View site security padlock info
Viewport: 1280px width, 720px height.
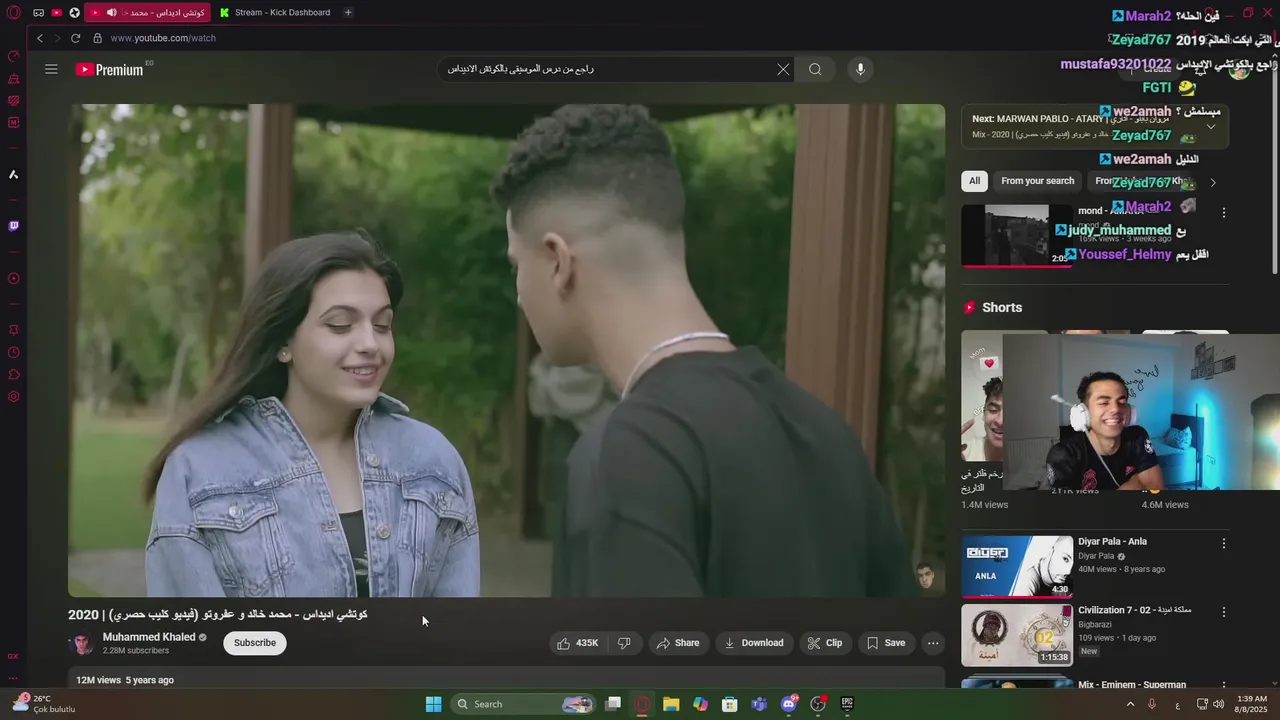point(98,38)
